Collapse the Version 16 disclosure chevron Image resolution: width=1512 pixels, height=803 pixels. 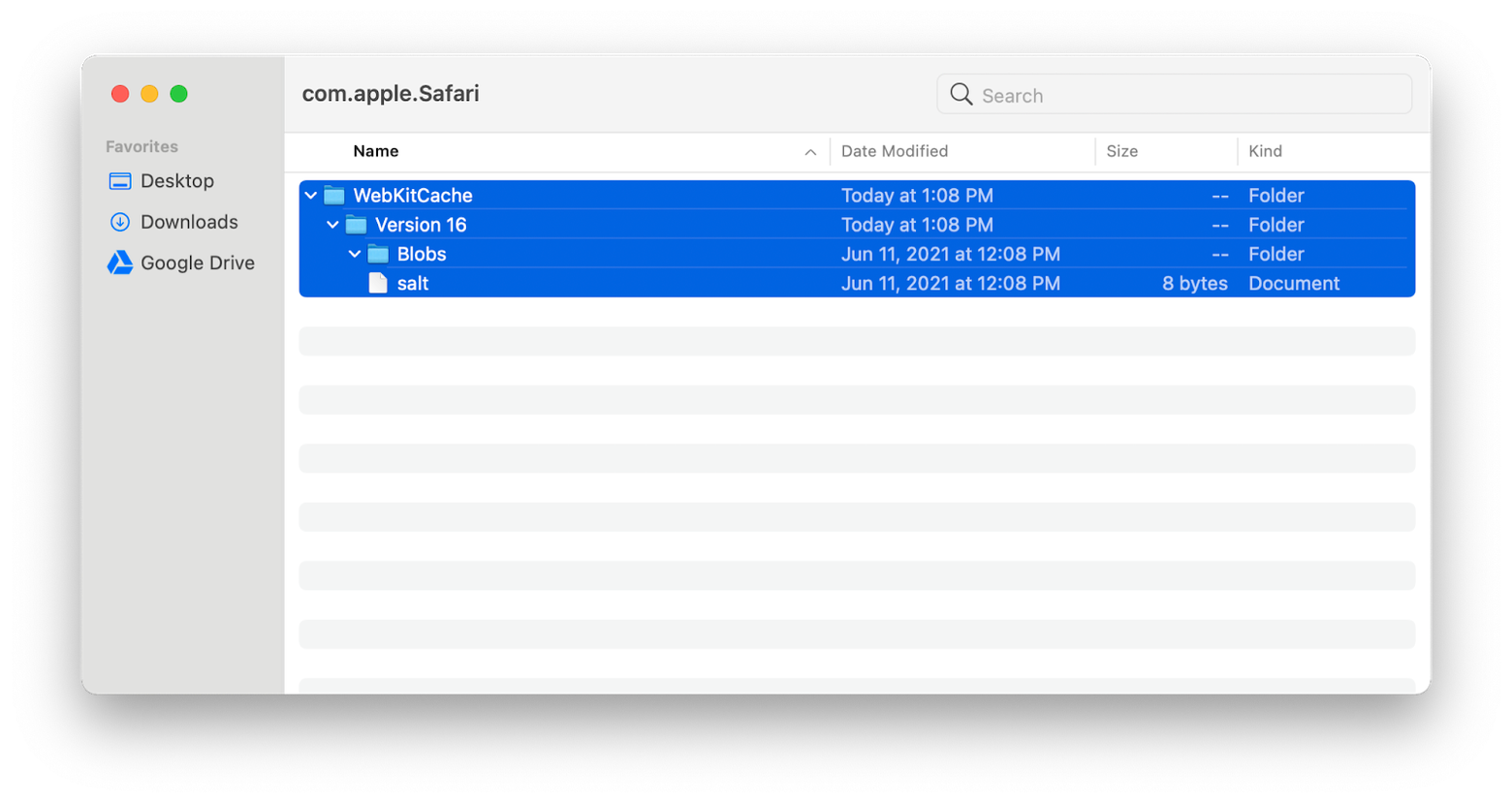(332, 225)
